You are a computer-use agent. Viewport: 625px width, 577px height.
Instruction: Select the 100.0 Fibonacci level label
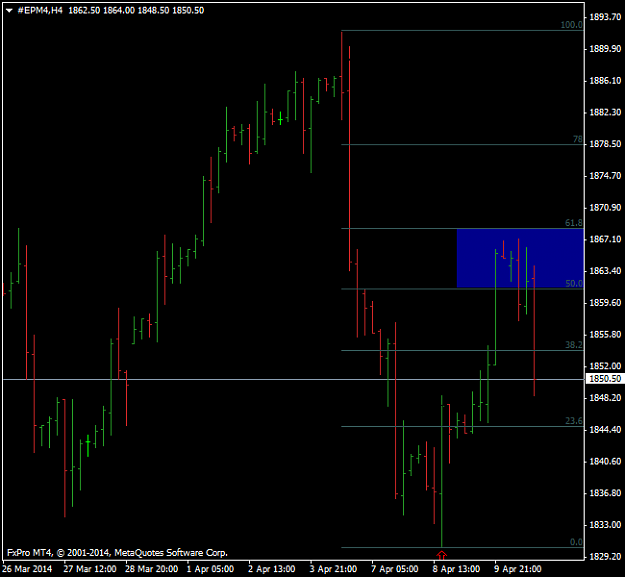[x=572, y=25]
